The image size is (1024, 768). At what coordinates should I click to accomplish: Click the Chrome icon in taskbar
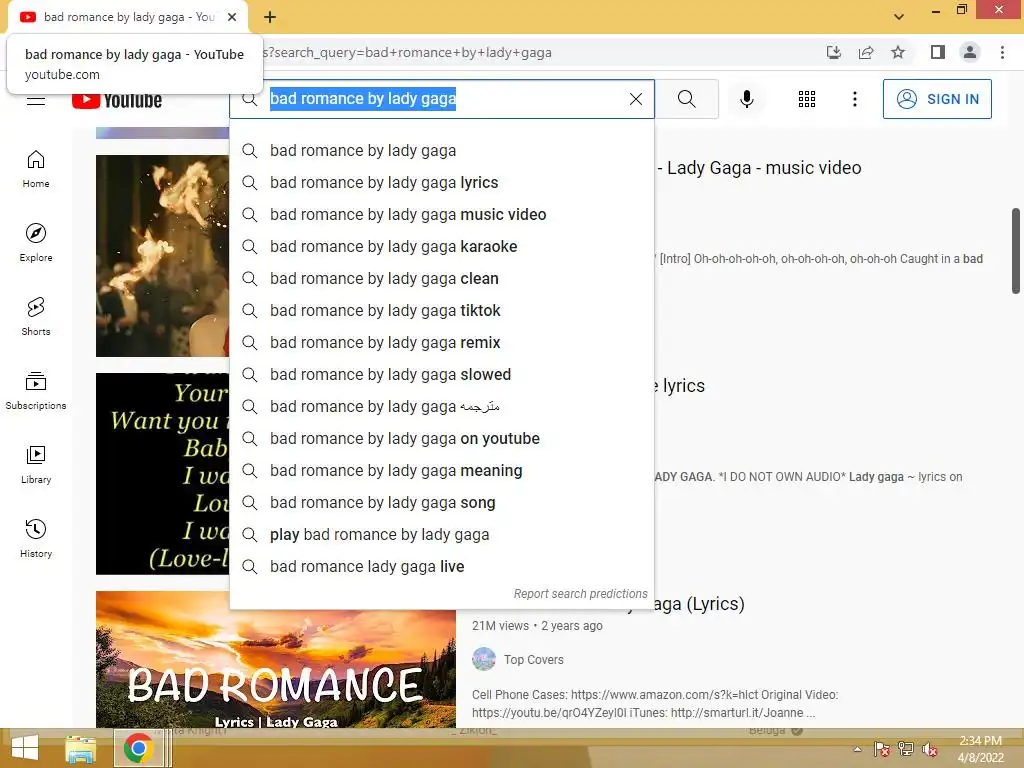[138, 748]
